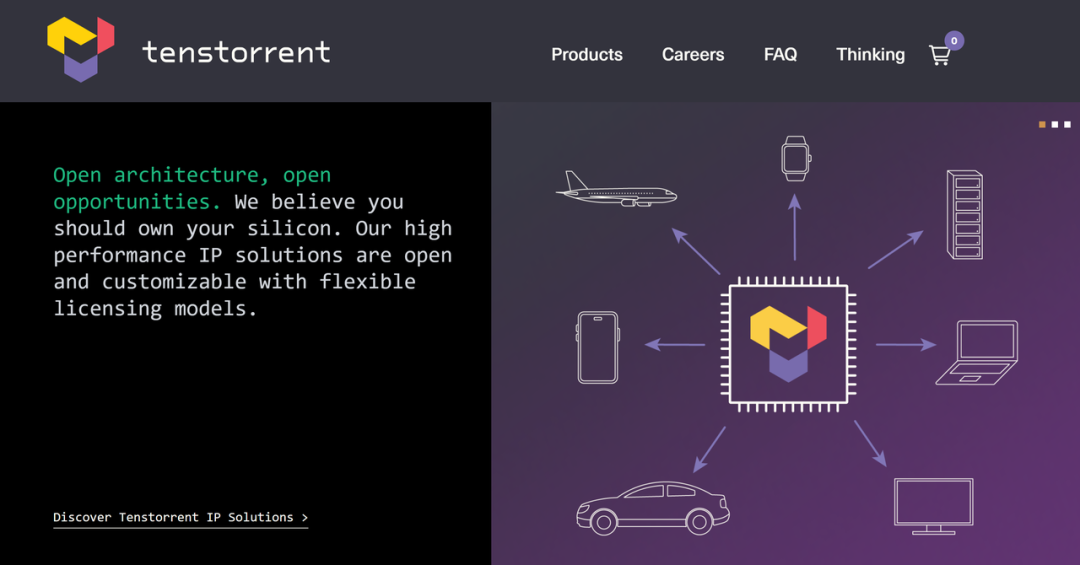This screenshot has width=1080, height=565.
Task: Follow Discover Tenstorrent IP Solutions link
Action: point(180,517)
